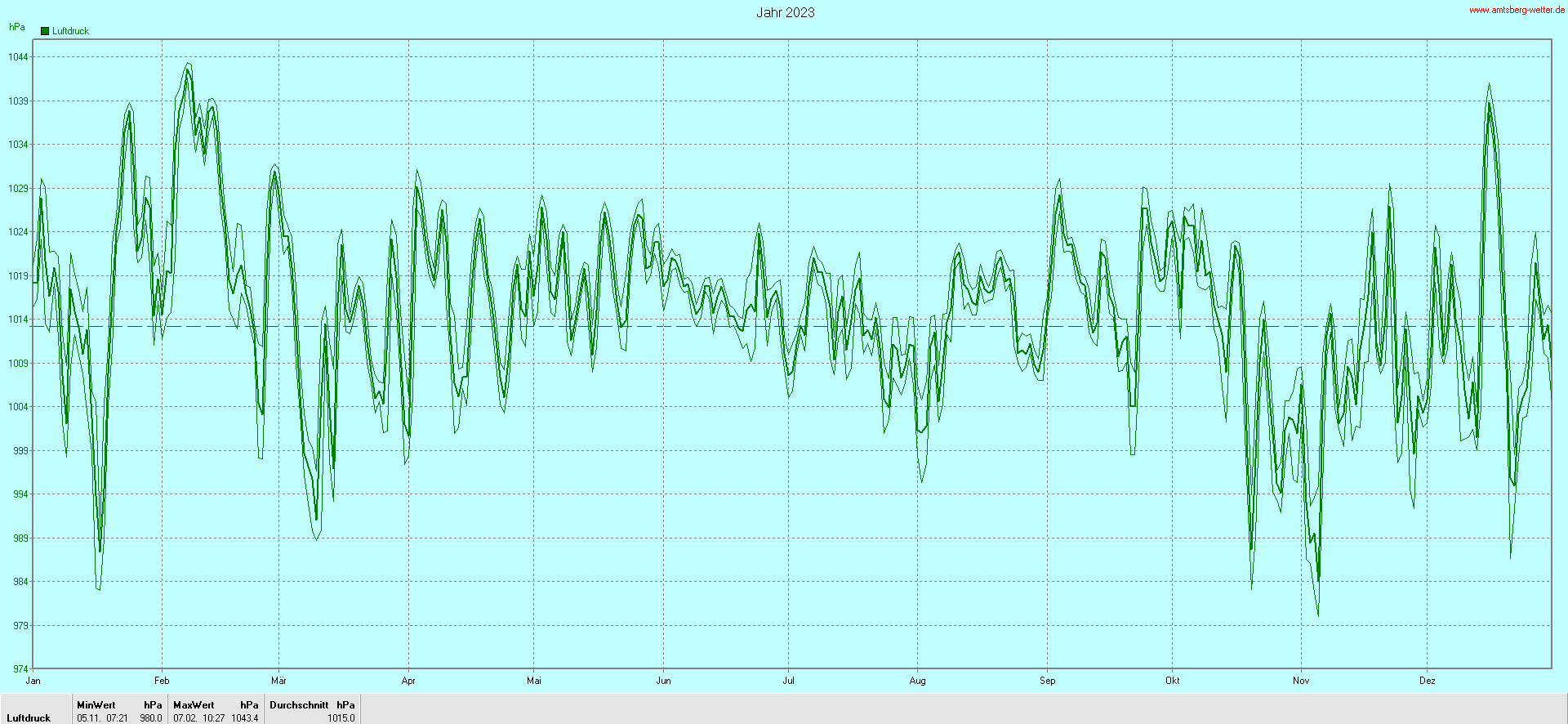This screenshot has height=724, width=1568.
Task: Pick the 1024 y-axis value
Action: [18, 232]
